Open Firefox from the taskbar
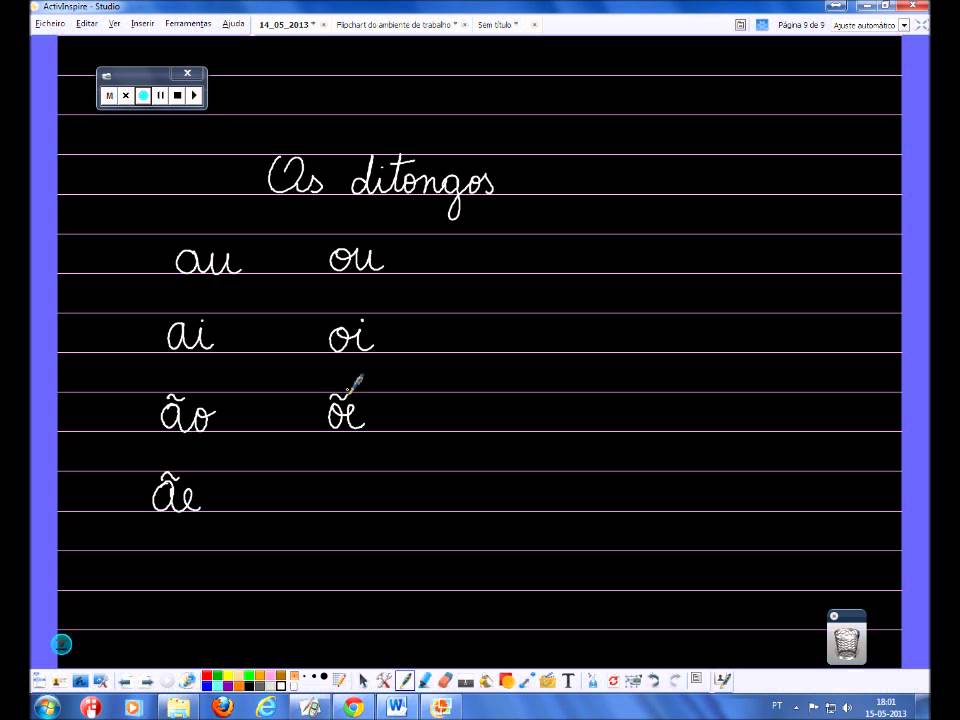Image resolution: width=960 pixels, height=720 pixels. click(223, 707)
